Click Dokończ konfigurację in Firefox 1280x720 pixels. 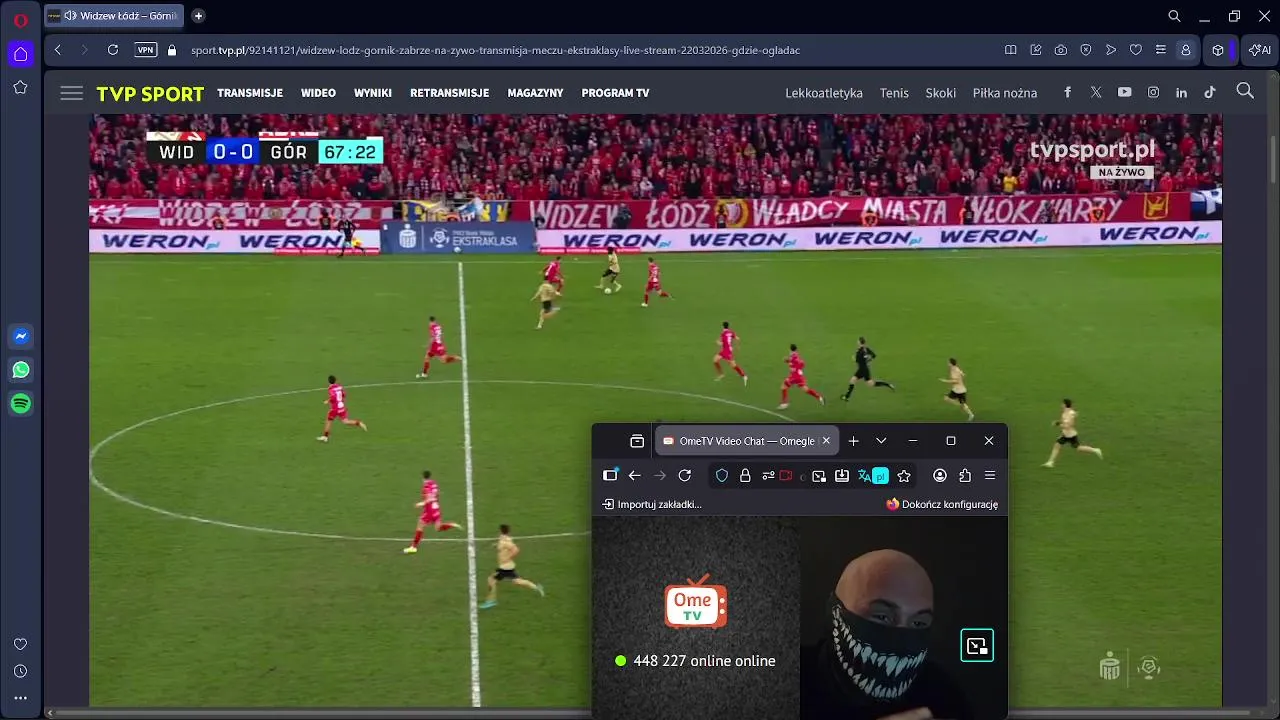942,504
